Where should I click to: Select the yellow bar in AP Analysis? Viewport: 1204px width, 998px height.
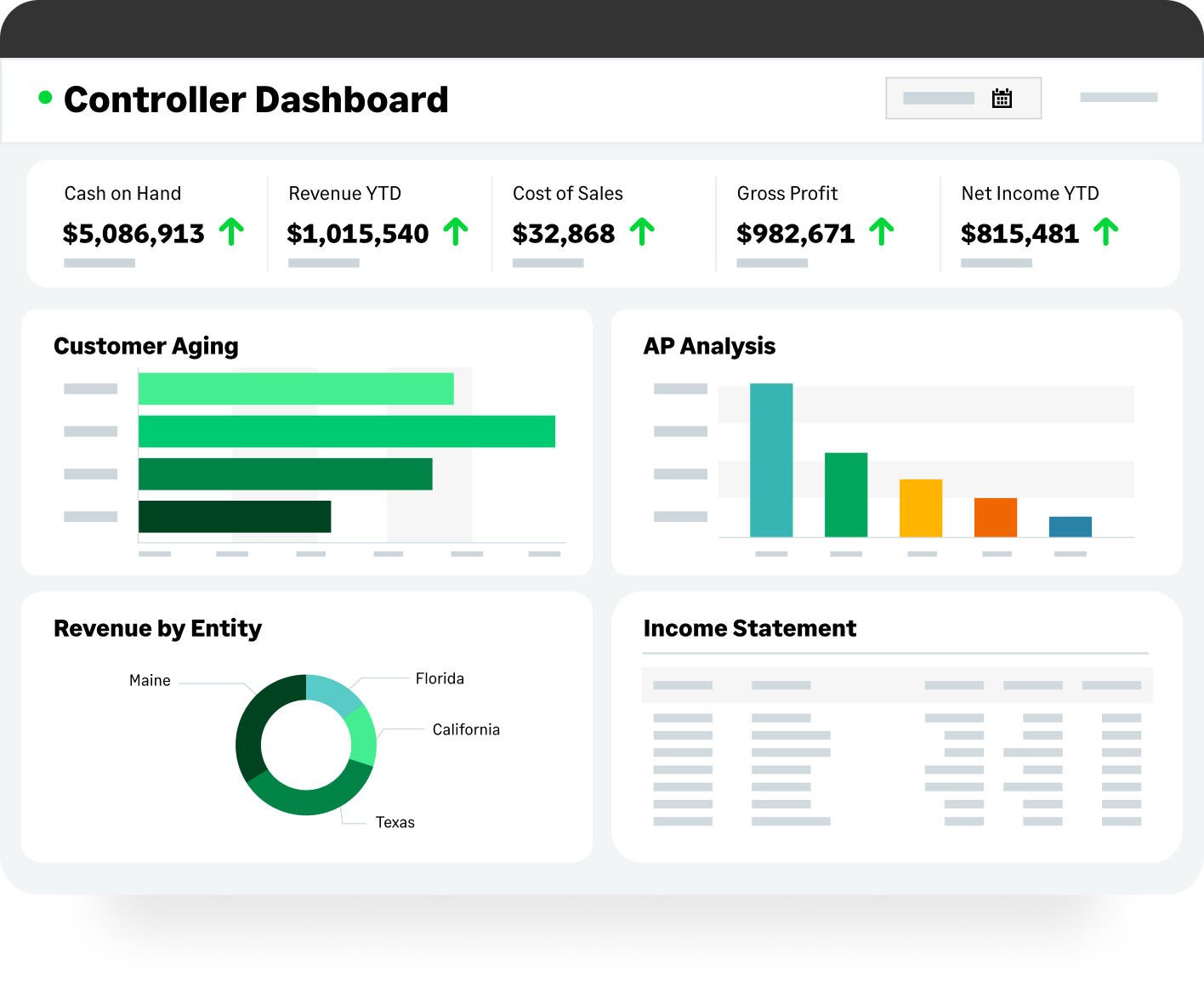tap(920, 508)
